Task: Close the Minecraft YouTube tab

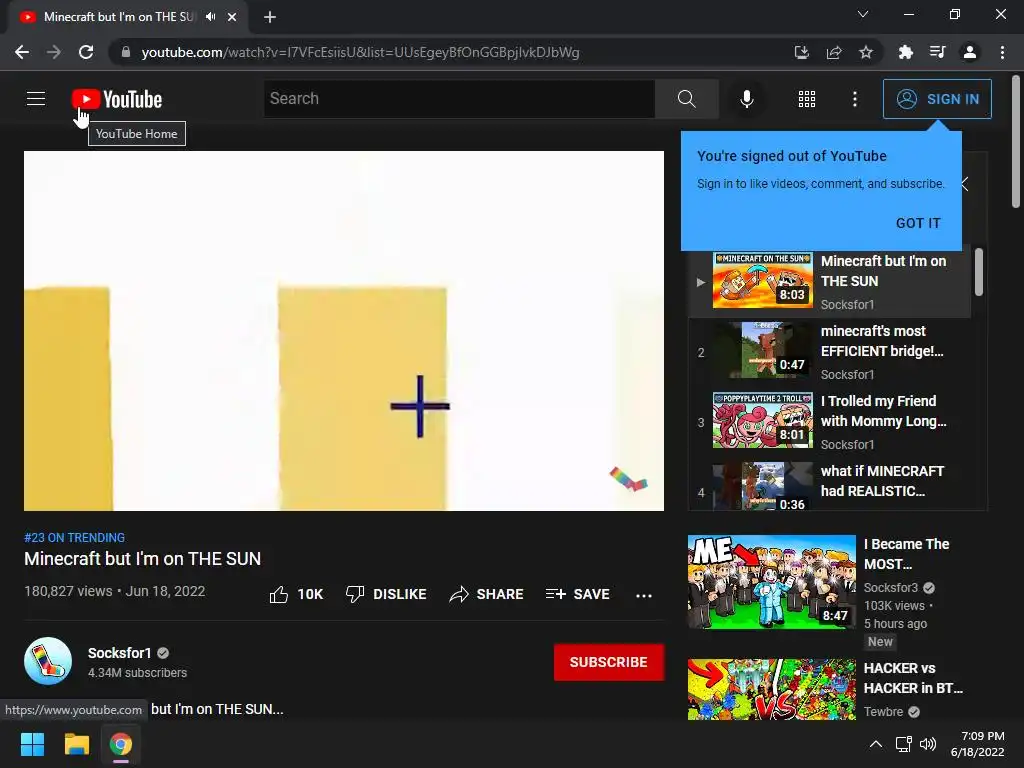Action: tap(232, 17)
